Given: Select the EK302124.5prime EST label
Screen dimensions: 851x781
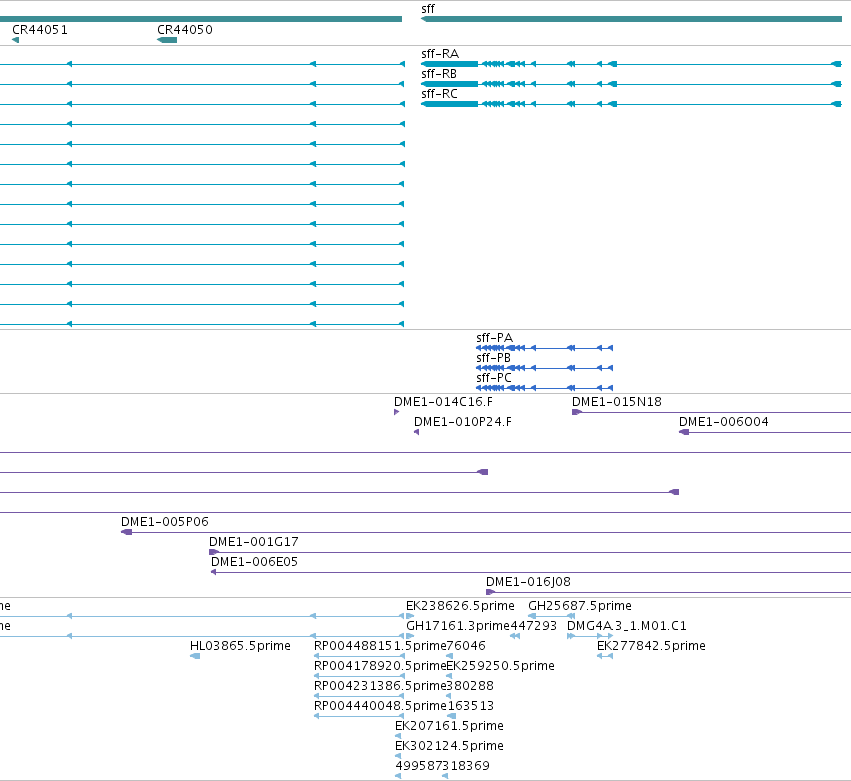Looking at the screenshot, I should pyautogui.click(x=449, y=747).
